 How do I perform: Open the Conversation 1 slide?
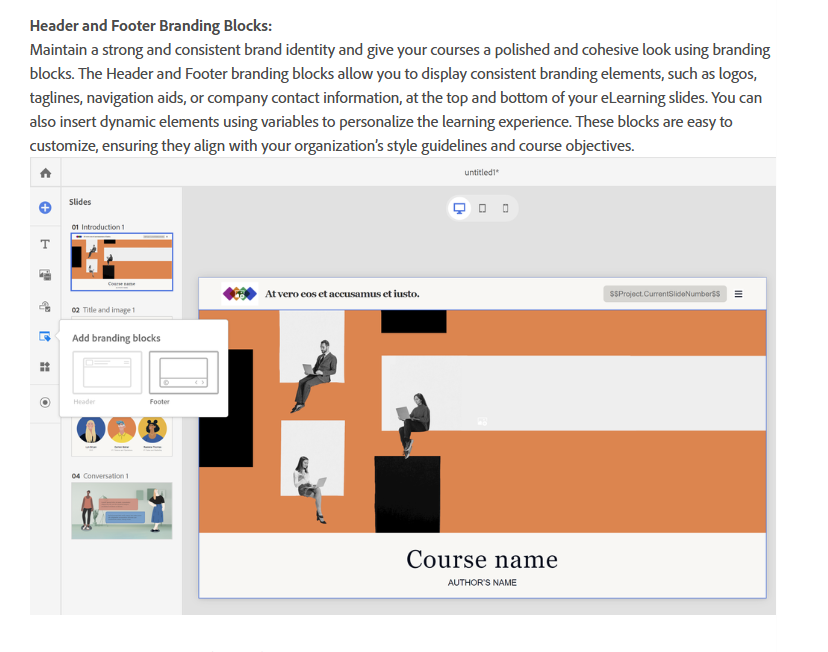tap(121, 510)
